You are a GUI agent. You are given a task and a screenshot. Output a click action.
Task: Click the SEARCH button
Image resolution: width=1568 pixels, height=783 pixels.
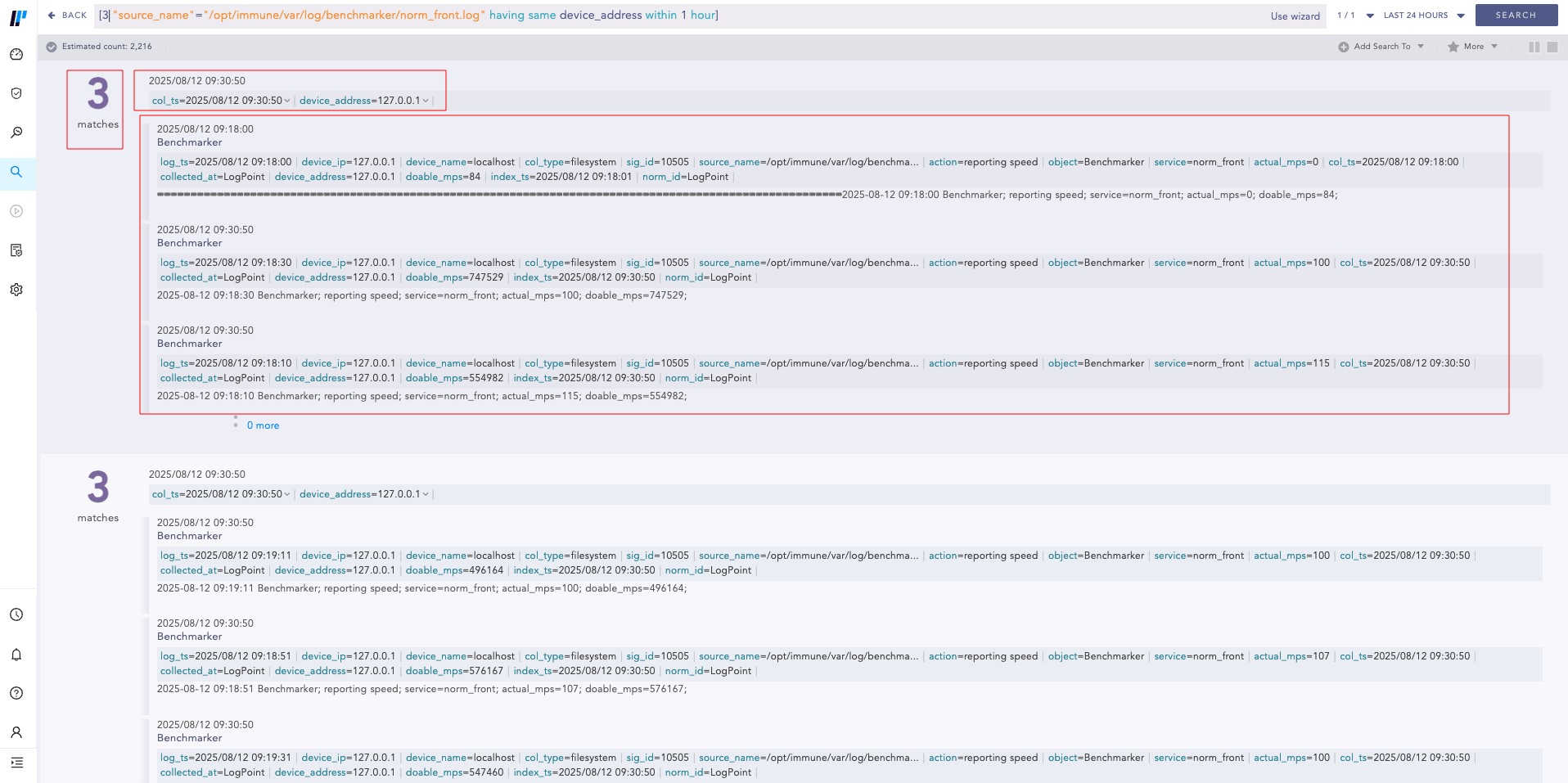[x=1516, y=15]
